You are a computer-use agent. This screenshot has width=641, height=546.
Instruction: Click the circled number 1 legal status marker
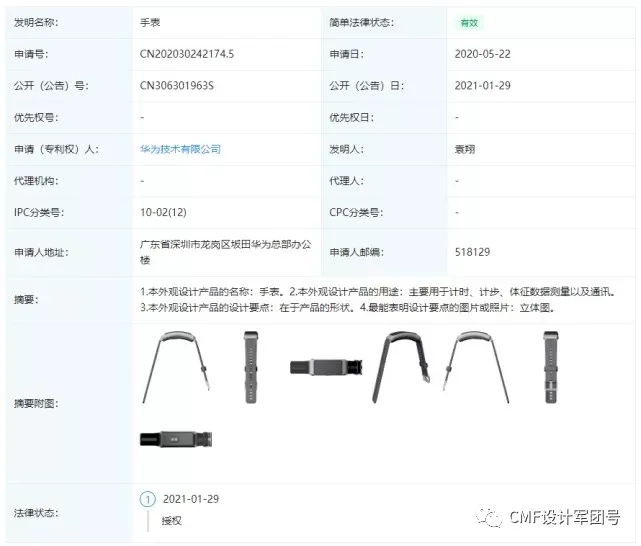[x=148, y=499]
